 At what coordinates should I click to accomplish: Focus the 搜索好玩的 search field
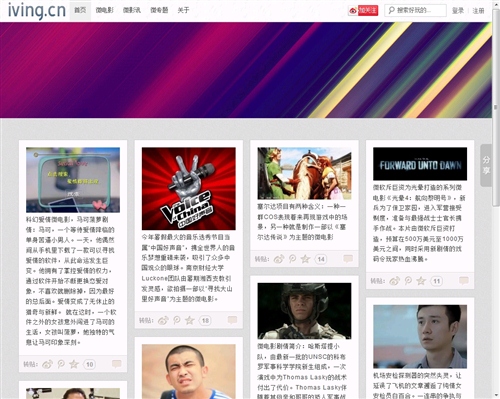[x=415, y=10]
